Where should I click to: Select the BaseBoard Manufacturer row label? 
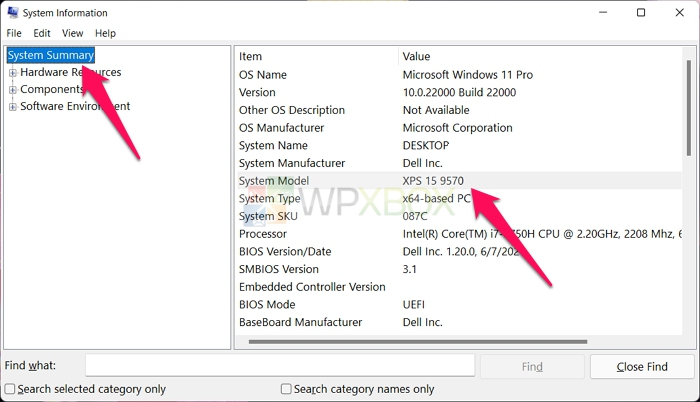[300, 322]
